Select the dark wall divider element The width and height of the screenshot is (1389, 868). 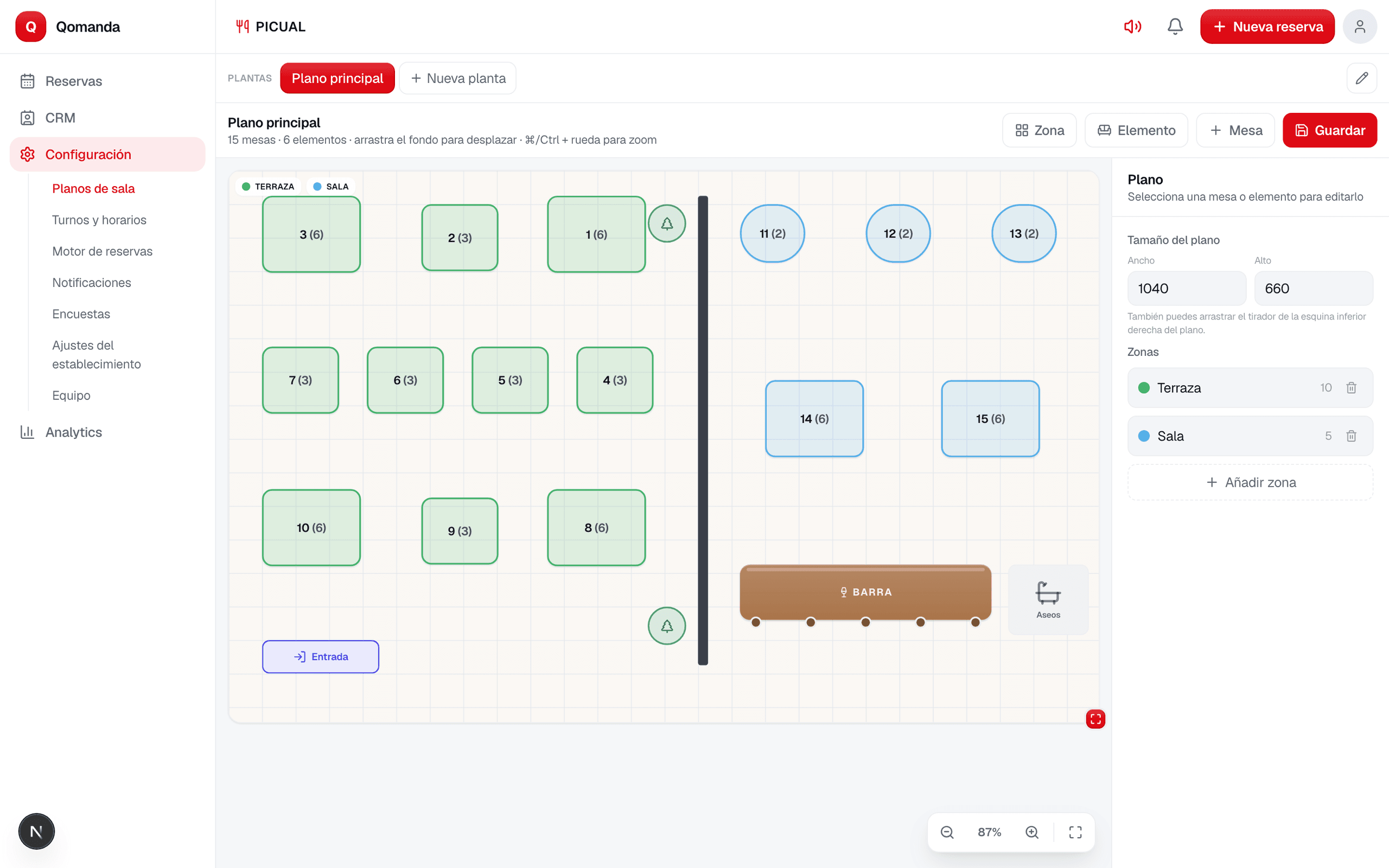703,431
